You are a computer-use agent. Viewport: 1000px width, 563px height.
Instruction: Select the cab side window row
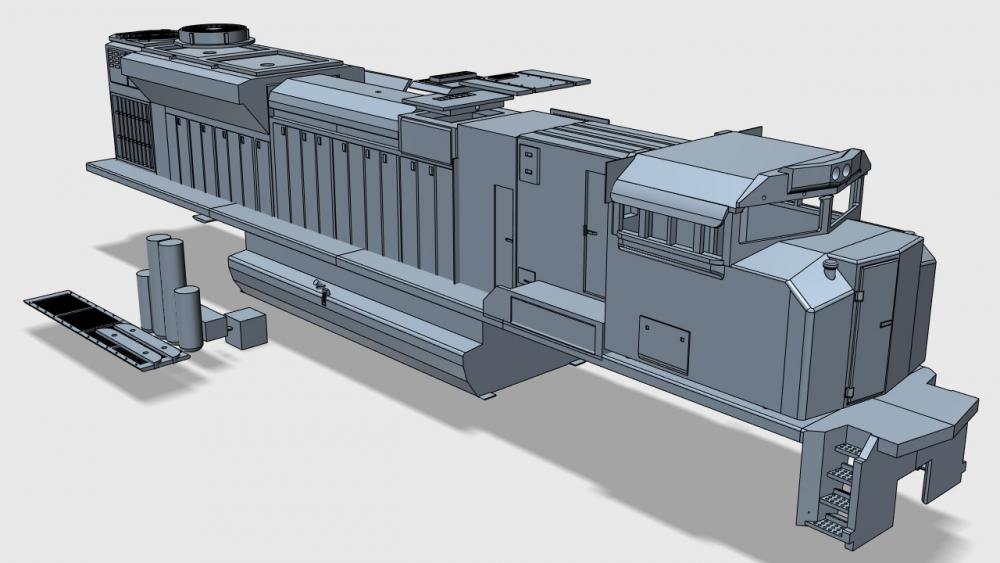(x=665, y=232)
